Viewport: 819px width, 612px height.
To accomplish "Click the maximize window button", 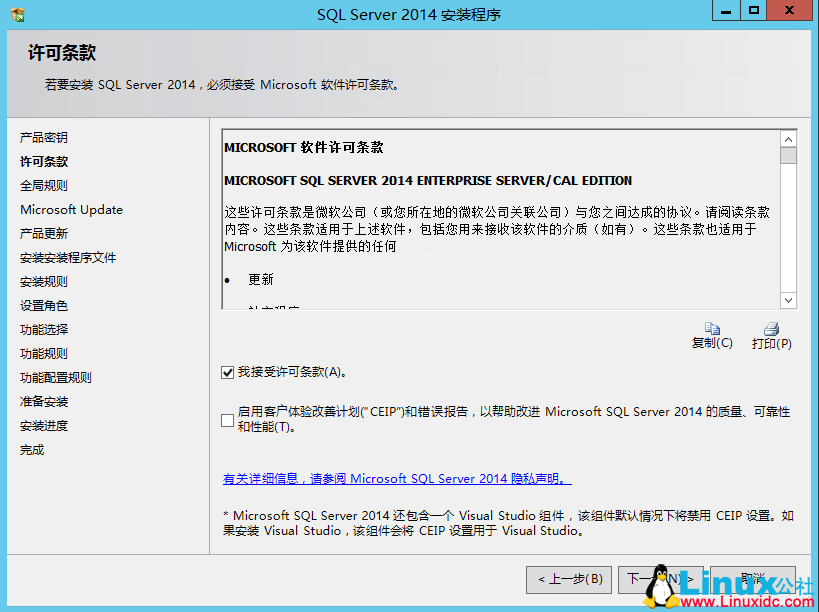I will coord(753,11).
